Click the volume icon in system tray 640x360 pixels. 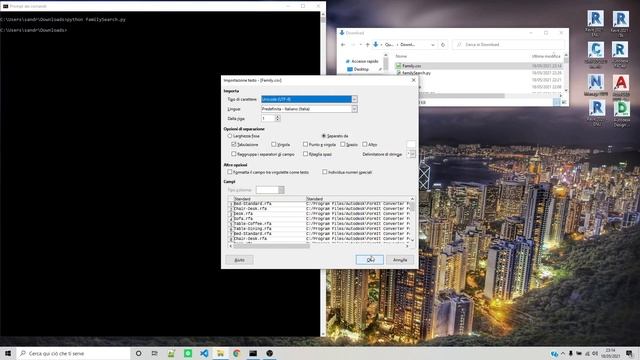595,353
